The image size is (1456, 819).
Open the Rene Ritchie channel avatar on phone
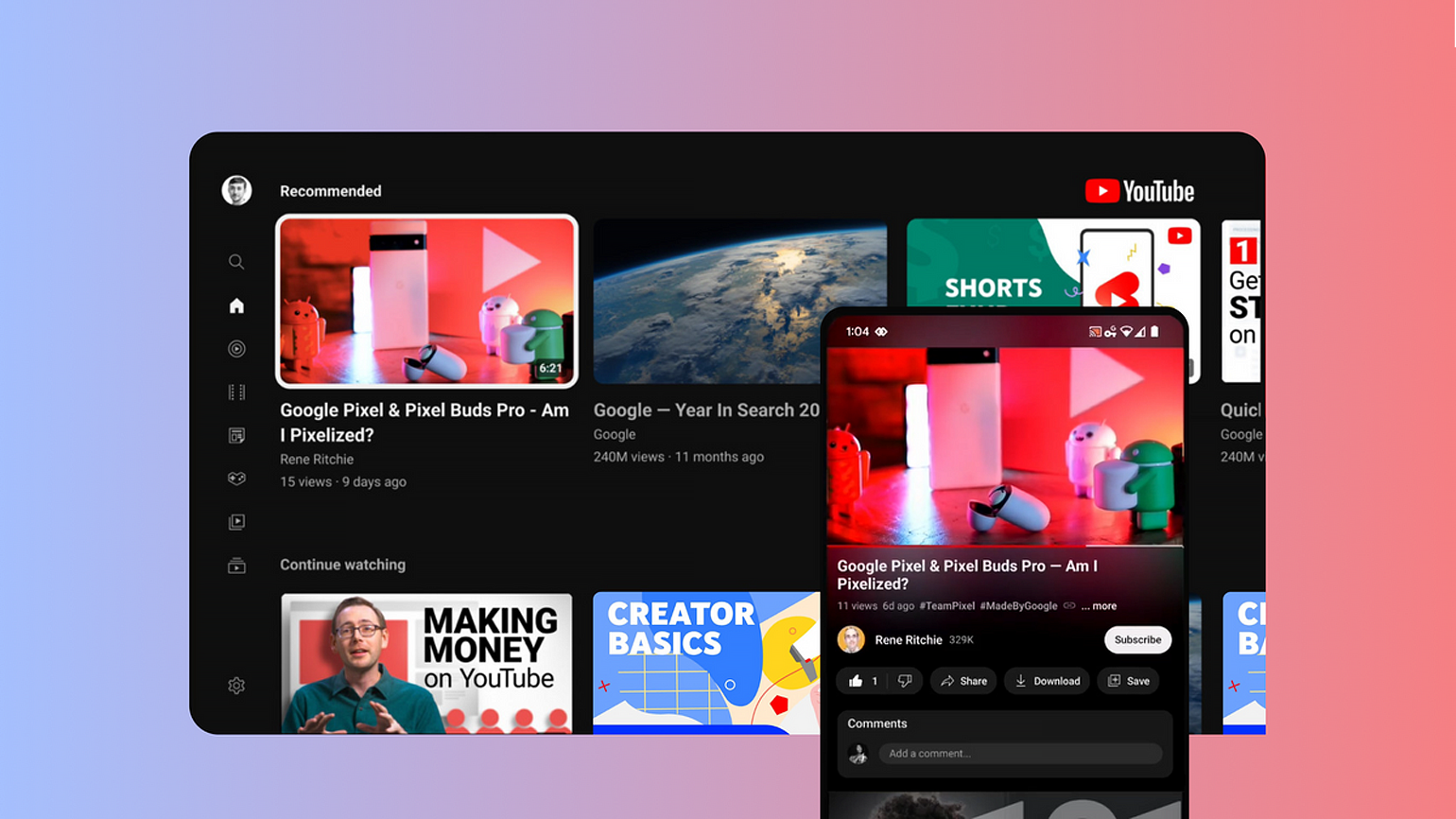[851, 639]
